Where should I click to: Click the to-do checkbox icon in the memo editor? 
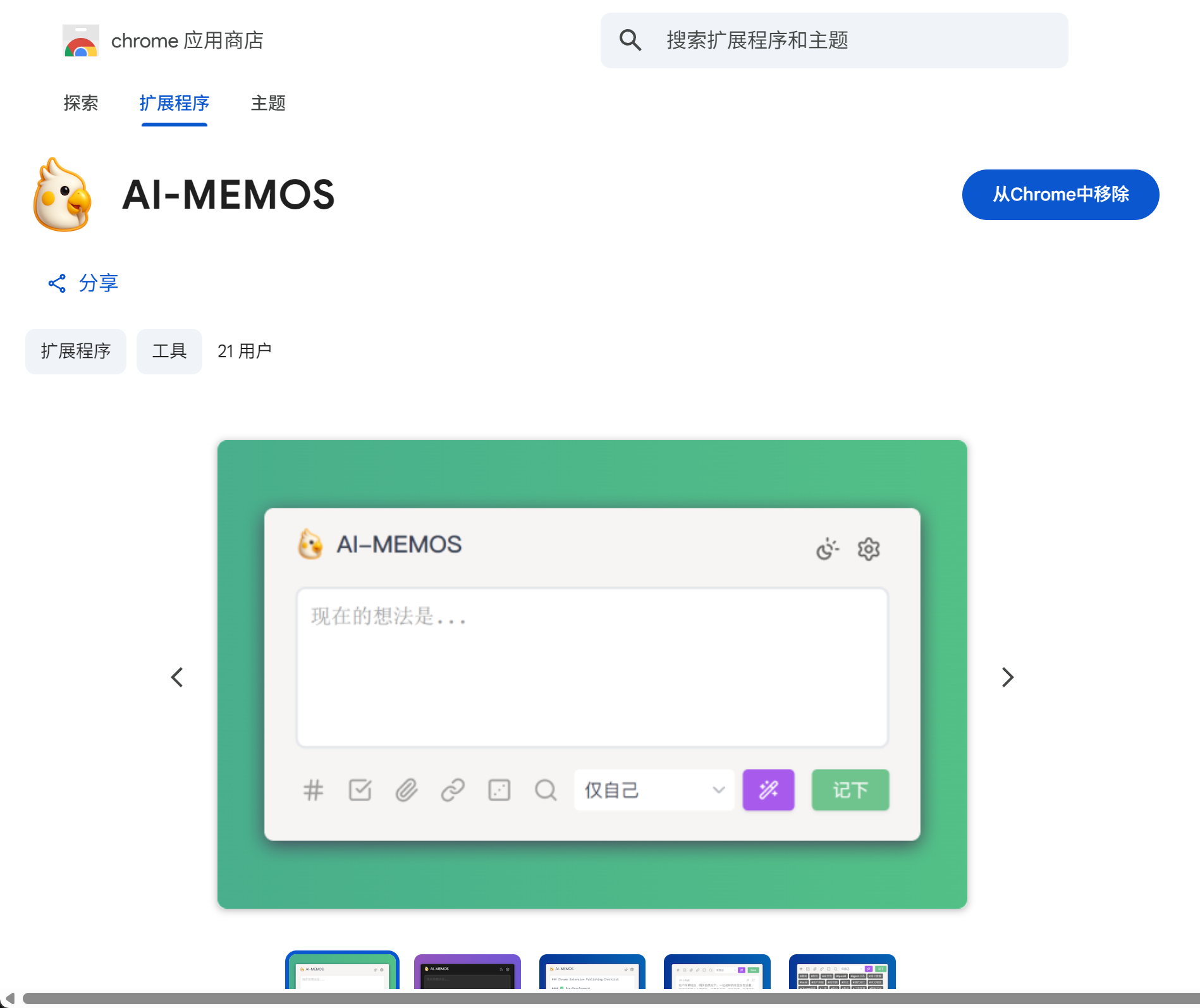360,790
